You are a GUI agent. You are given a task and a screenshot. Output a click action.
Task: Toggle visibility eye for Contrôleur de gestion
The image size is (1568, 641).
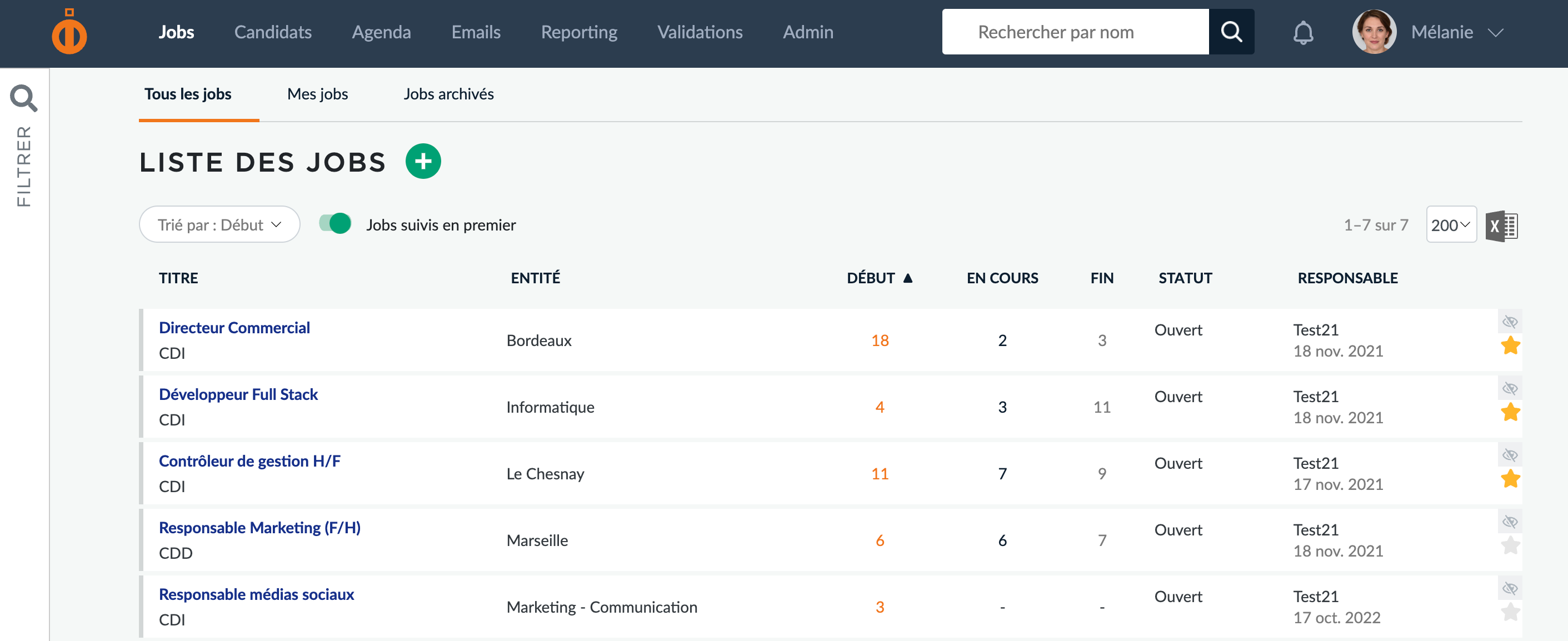[1510, 455]
